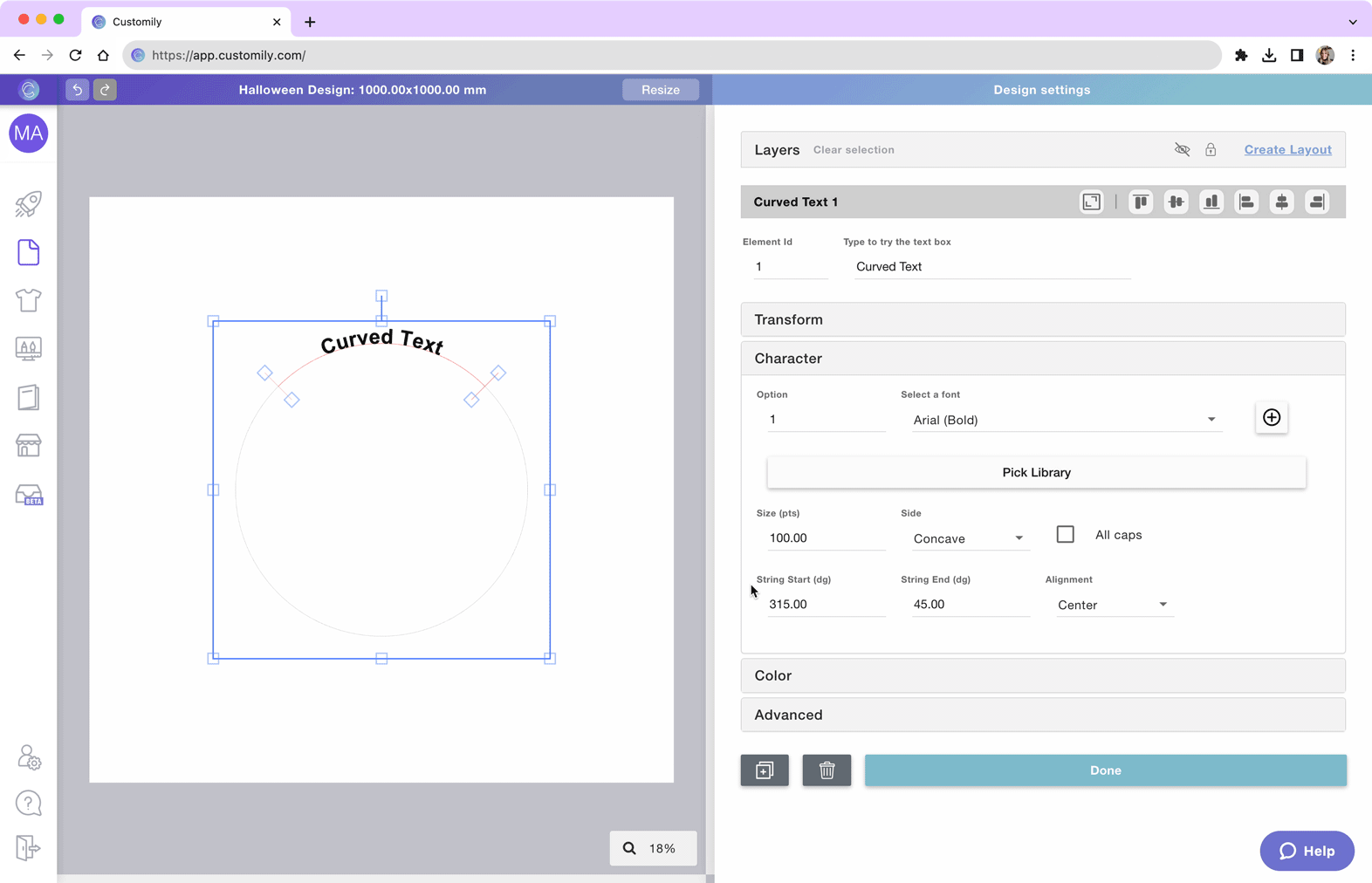
Task: Click the Create Layout link
Action: coord(1287,149)
